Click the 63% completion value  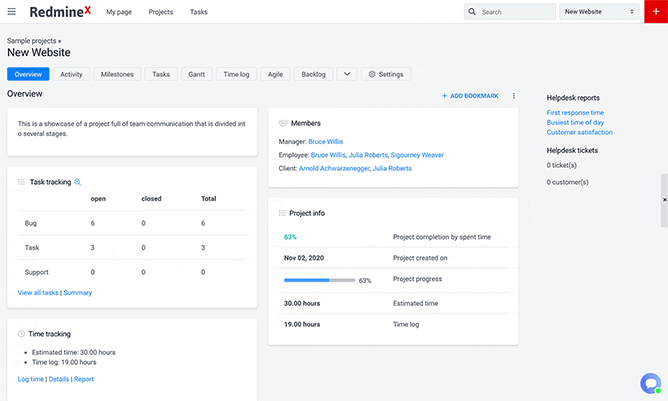coord(290,237)
